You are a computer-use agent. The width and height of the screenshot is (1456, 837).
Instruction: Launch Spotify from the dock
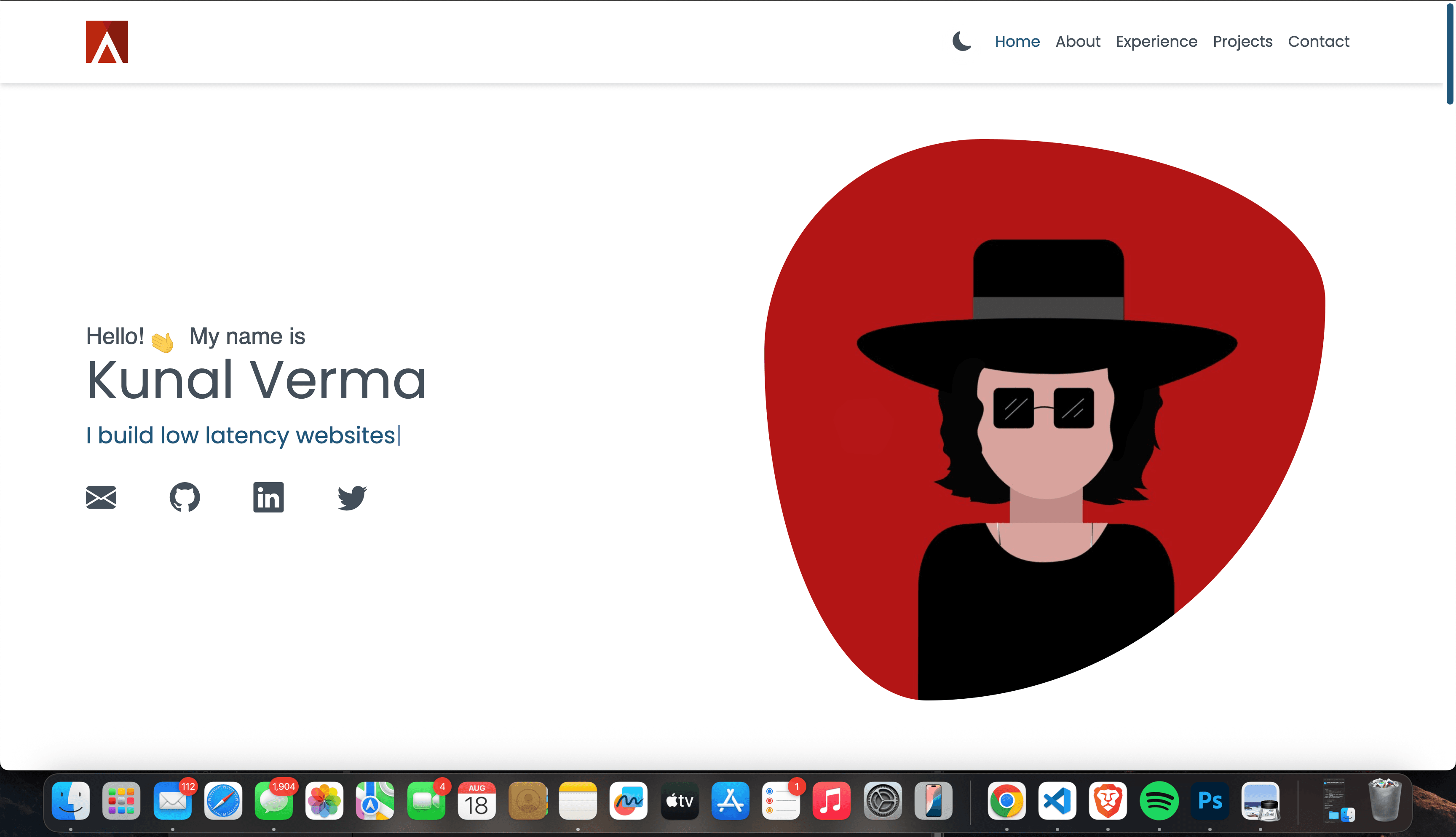click(x=1159, y=800)
